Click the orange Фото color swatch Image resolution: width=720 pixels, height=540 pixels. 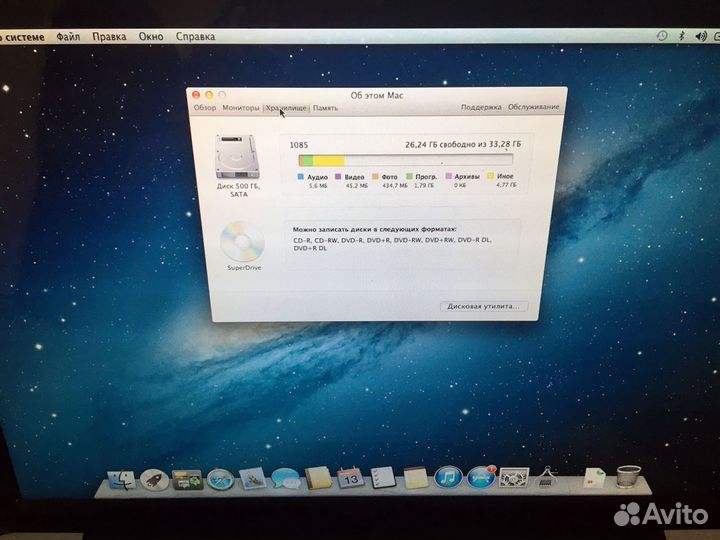[375, 176]
